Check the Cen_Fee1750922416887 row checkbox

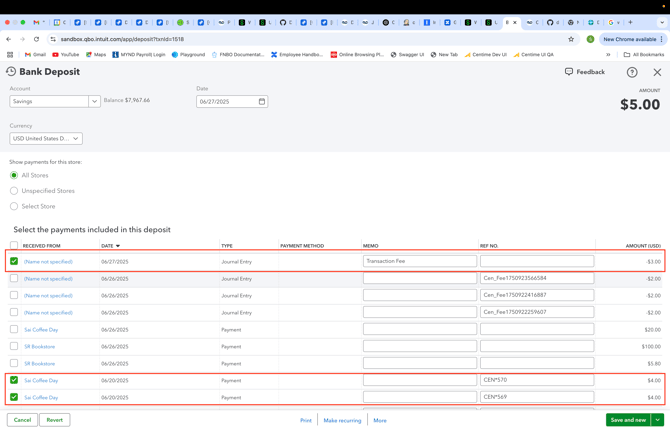click(x=14, y=295)
